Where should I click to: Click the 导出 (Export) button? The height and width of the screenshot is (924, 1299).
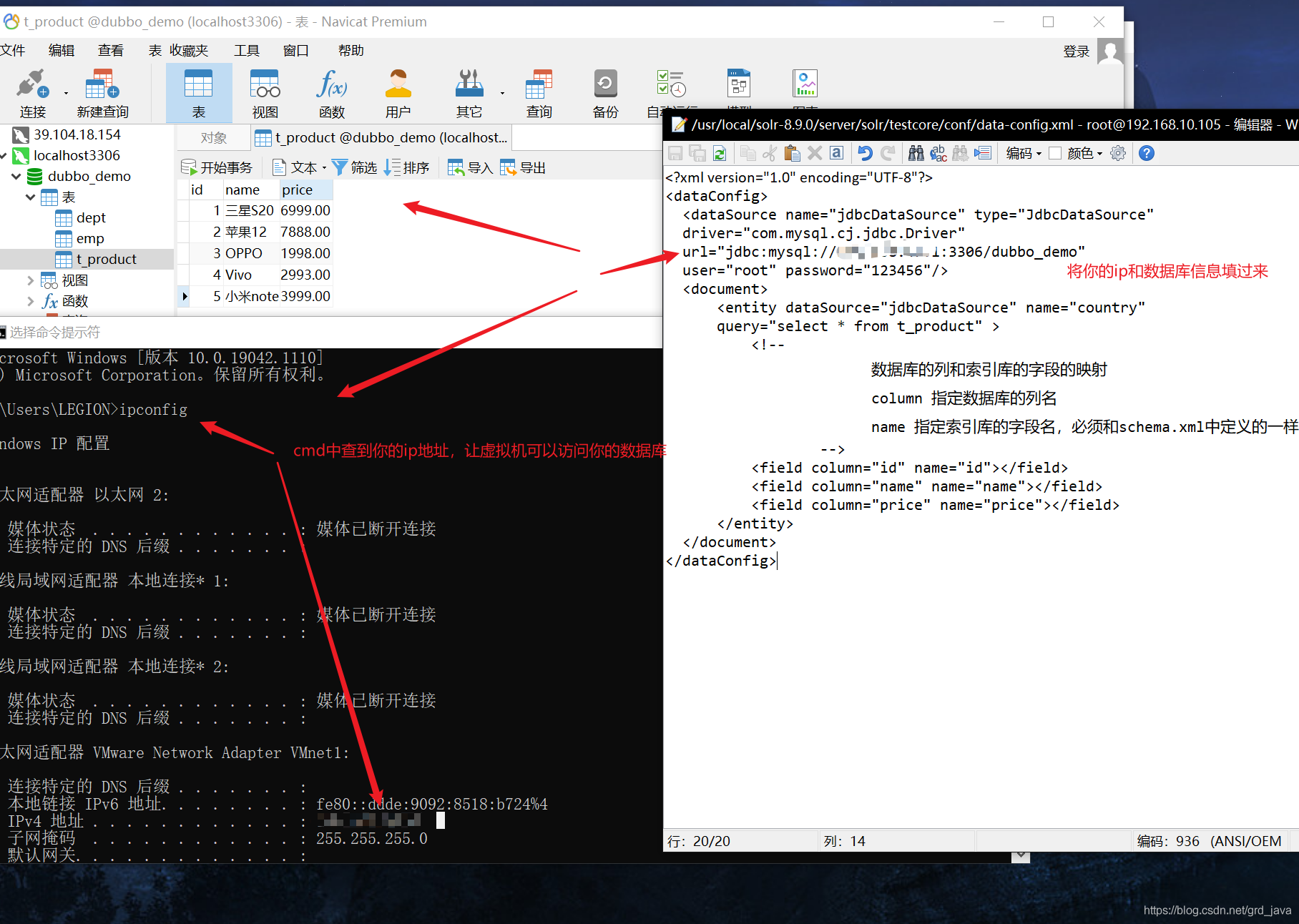pyautogui.click(x=523, y=167)
